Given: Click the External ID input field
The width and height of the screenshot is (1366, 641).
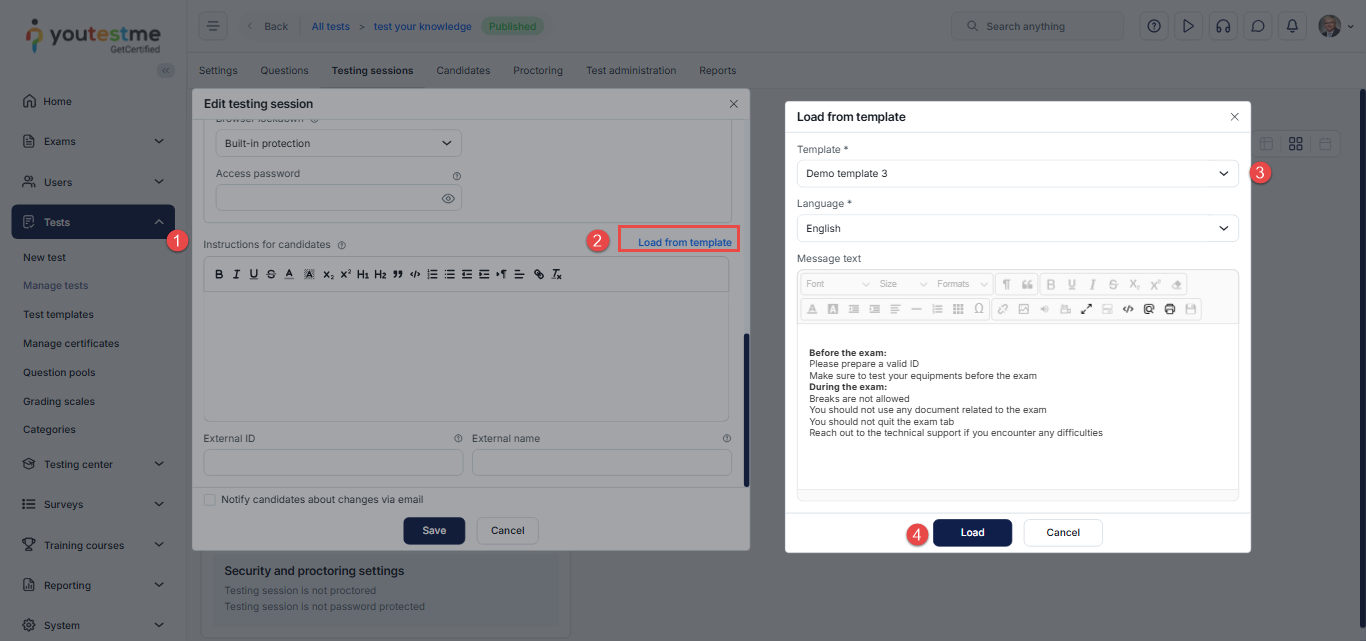Looking at the screenshot, I should pyautogui.click(x=333, y=462).
